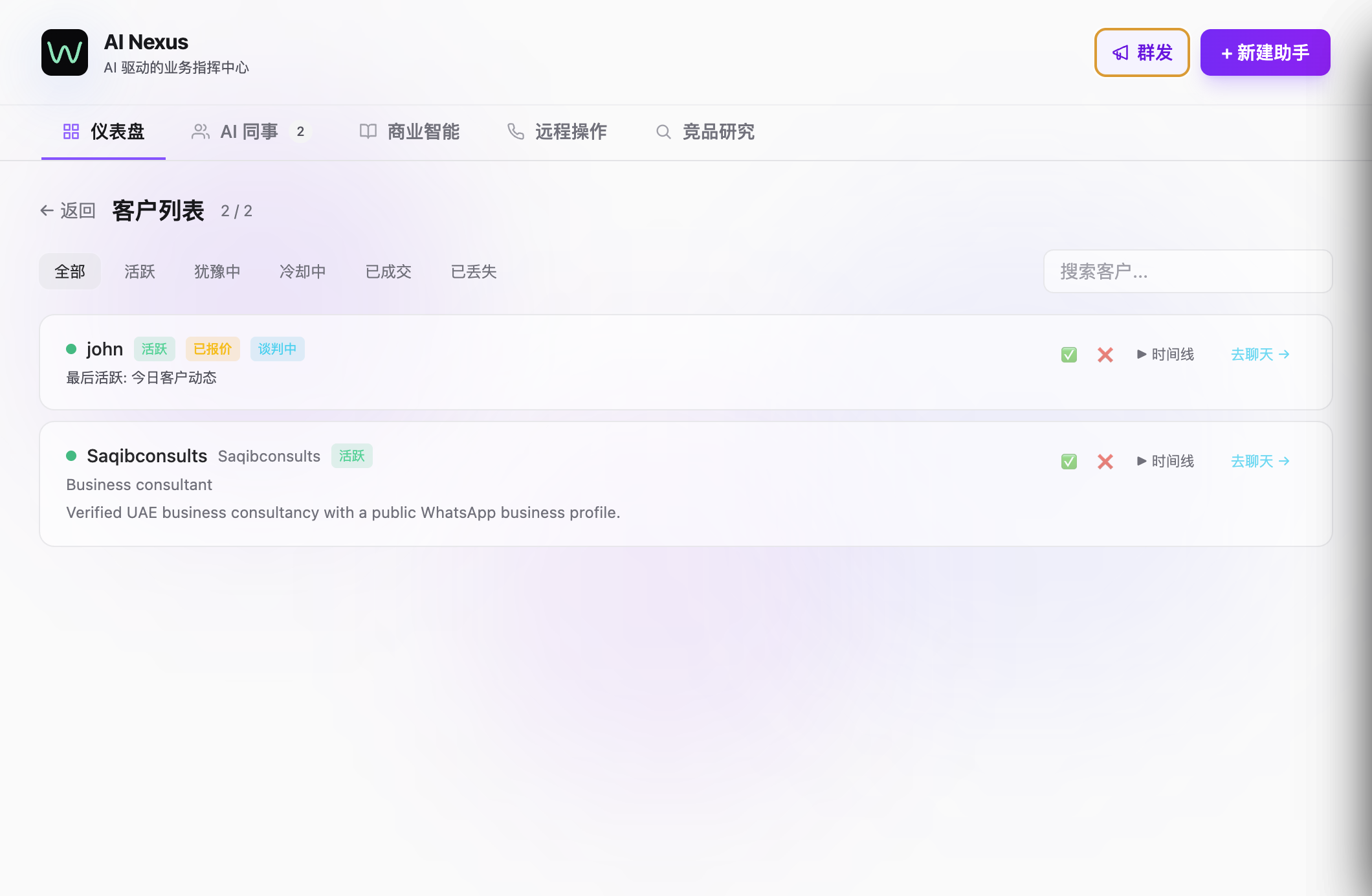Viewport: 1372px width, 896px height.
Task: Show 冷却中 customers
Action: coord(303,271)
